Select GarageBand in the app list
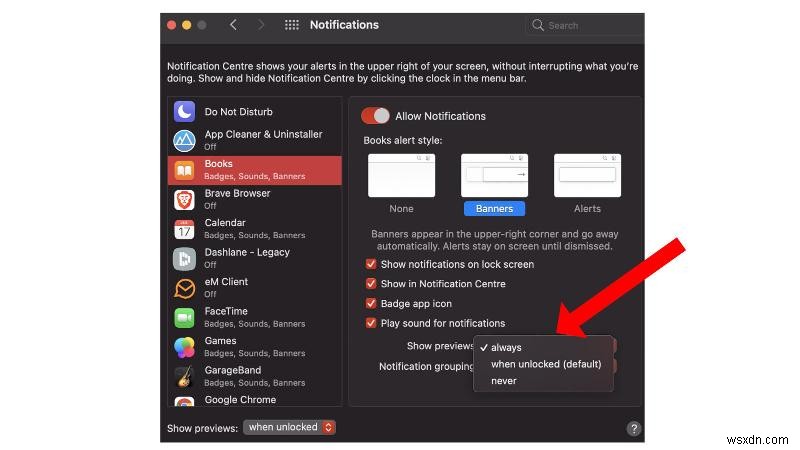Image resolution: width=800 pixels, height=450 pixels. 255,377
